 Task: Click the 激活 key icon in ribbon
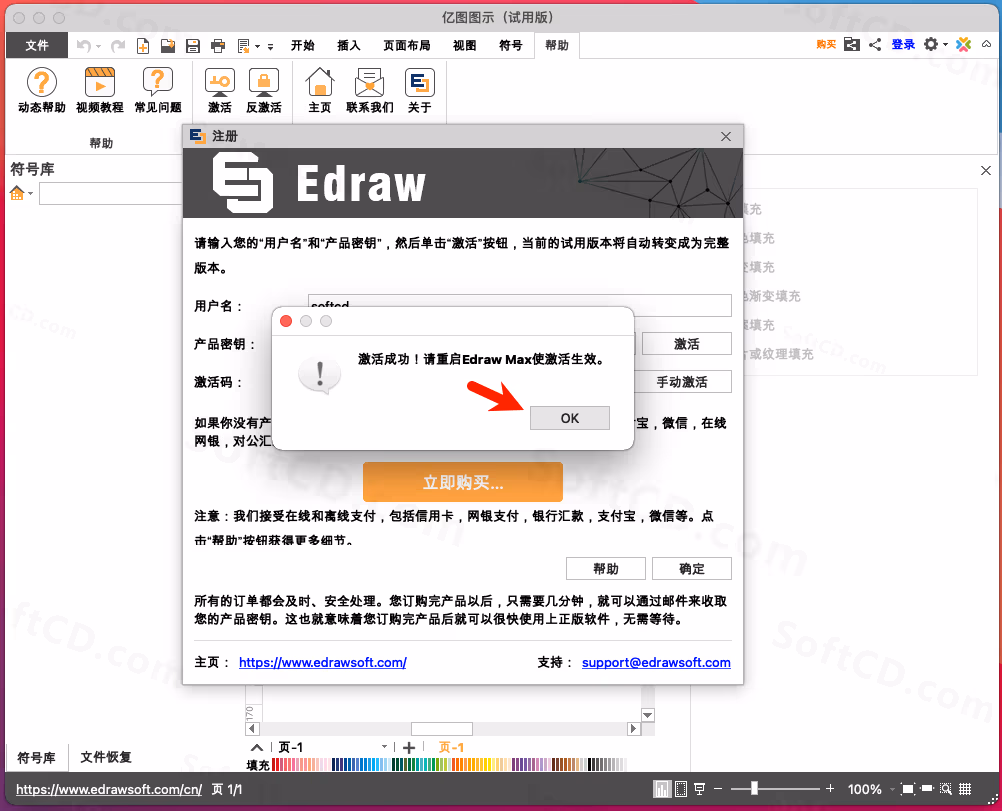point(220,90)
